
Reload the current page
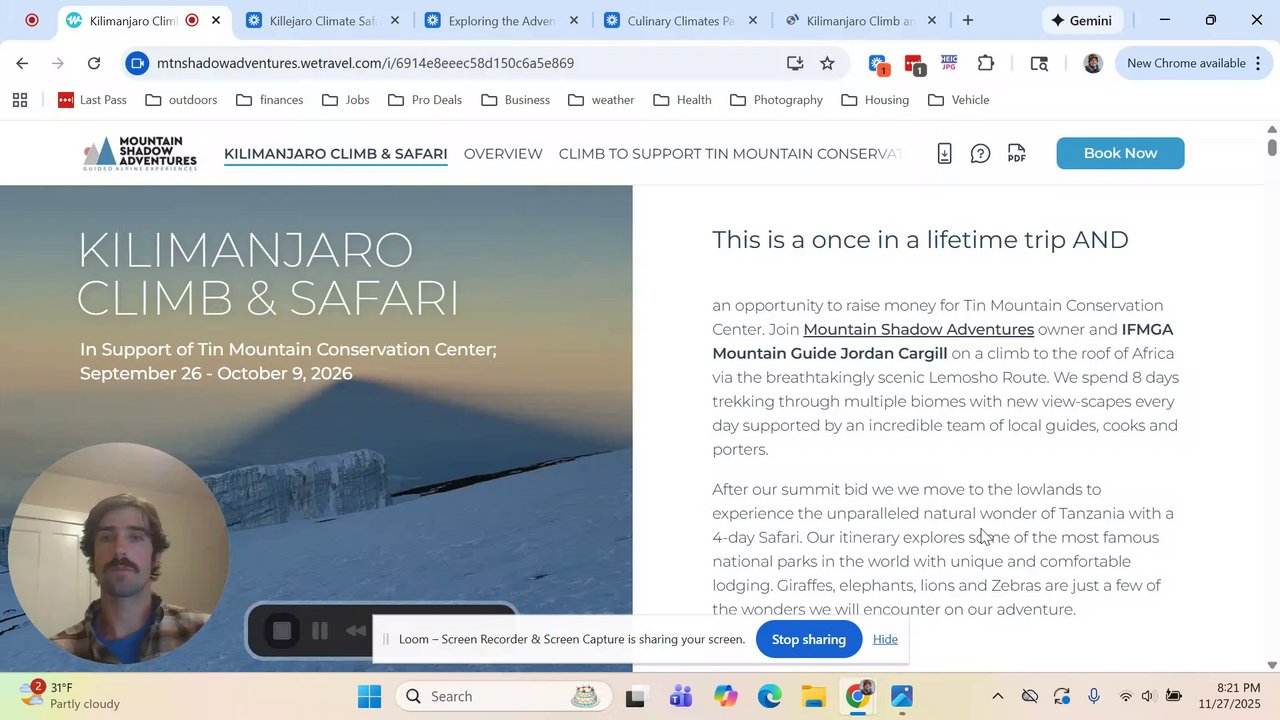click(94, 63)
